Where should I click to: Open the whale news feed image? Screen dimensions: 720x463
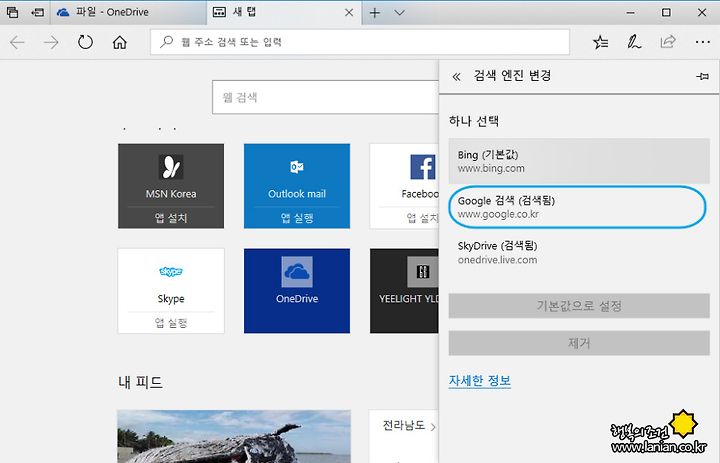tap(234, 436)
